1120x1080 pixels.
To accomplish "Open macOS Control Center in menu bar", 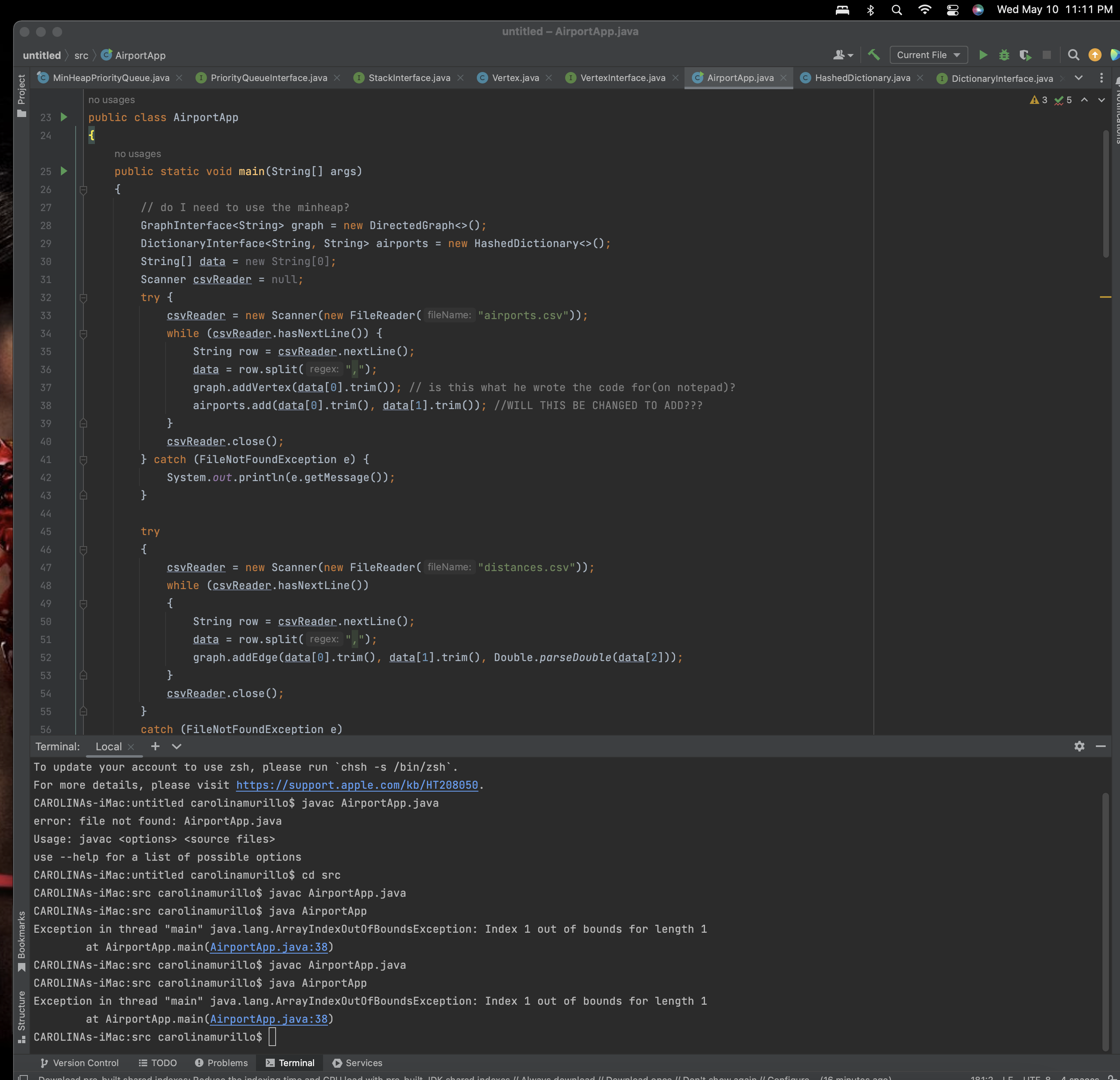I will pyautogui.click(x=952, y=10).
